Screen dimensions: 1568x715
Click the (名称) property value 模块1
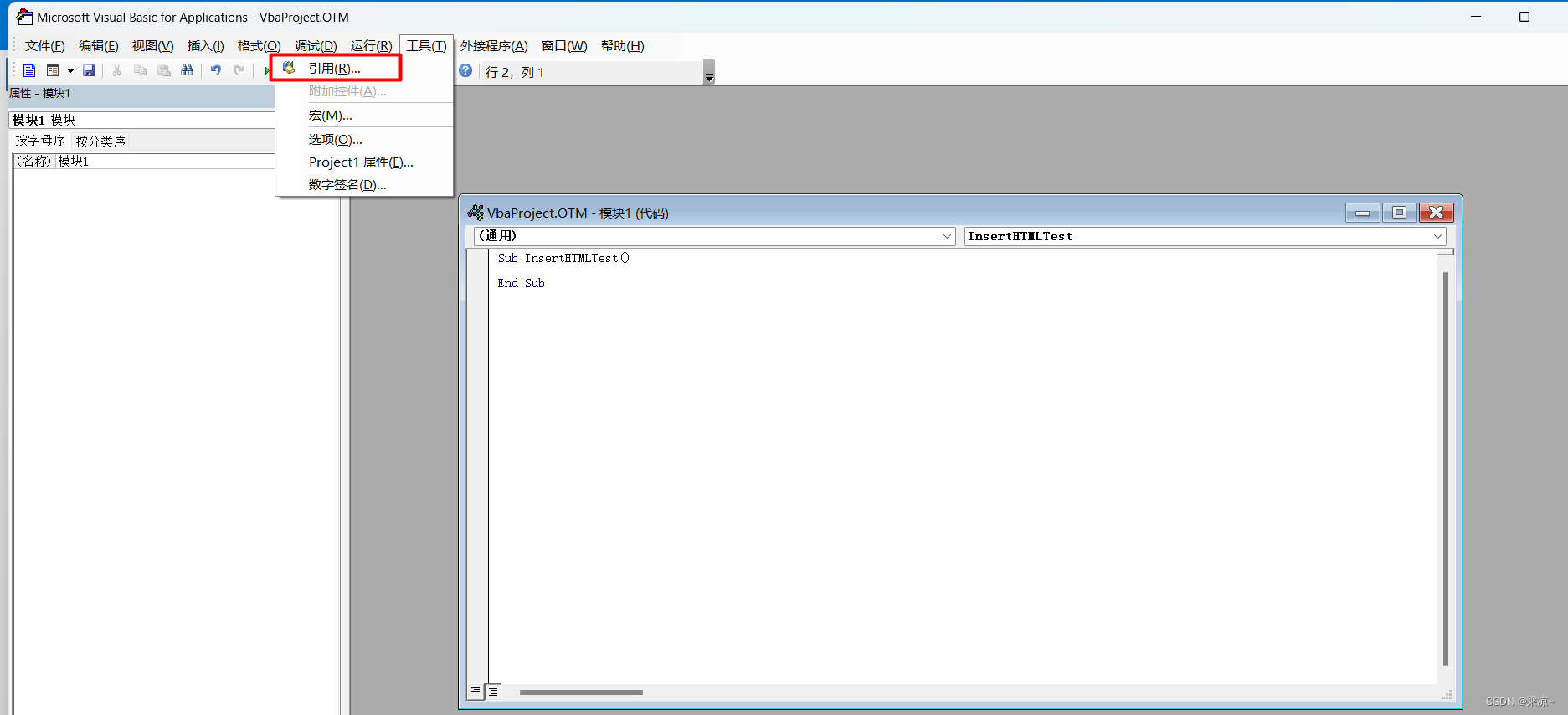pos(166,161)
